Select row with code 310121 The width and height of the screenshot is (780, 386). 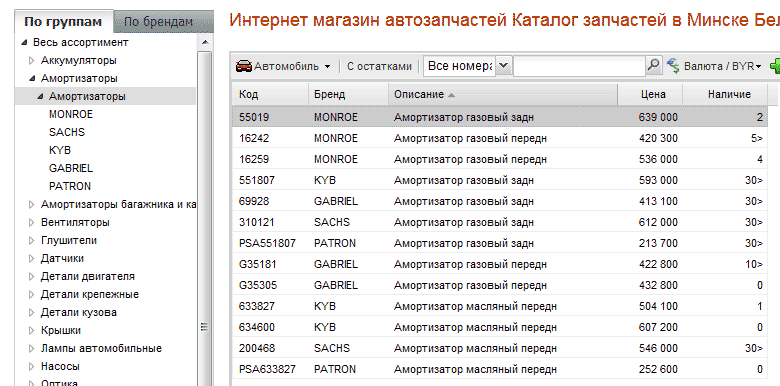[499, 222]
